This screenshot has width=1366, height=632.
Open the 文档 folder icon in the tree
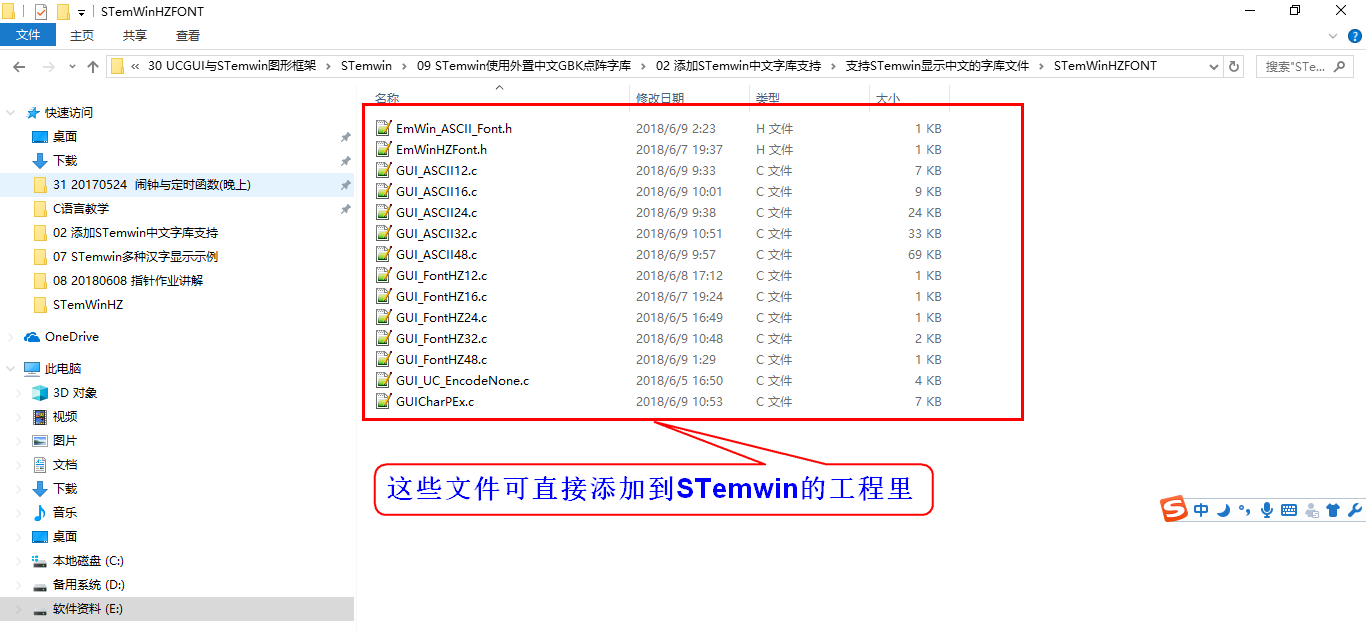(40, 465)
